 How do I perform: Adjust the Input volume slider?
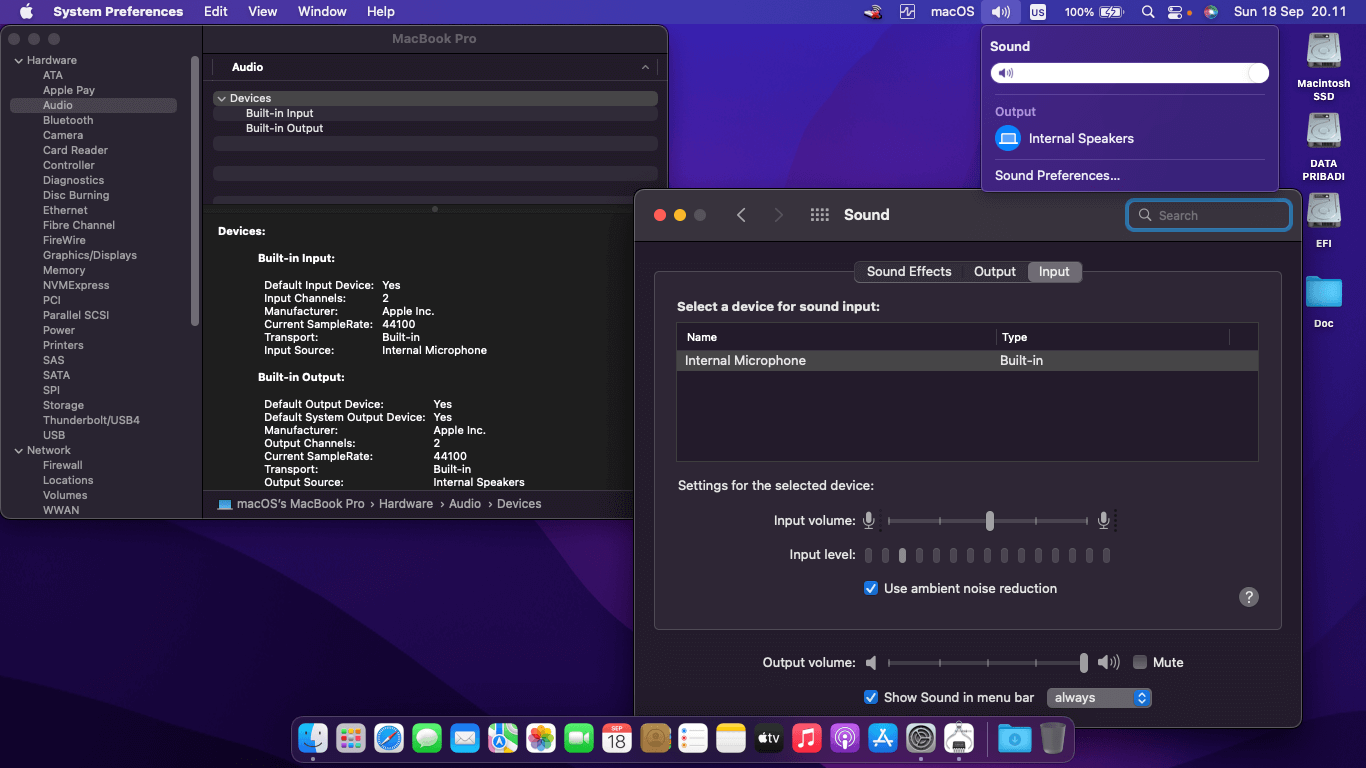coord(989,521)
